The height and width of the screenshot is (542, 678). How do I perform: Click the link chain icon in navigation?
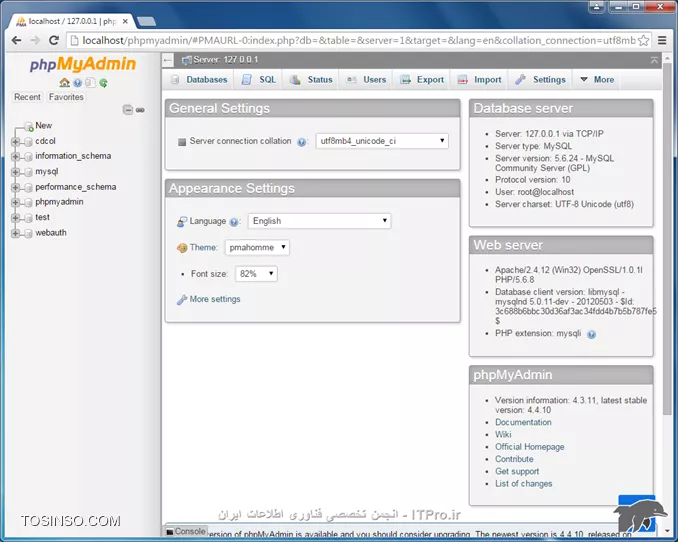point(140,110)
